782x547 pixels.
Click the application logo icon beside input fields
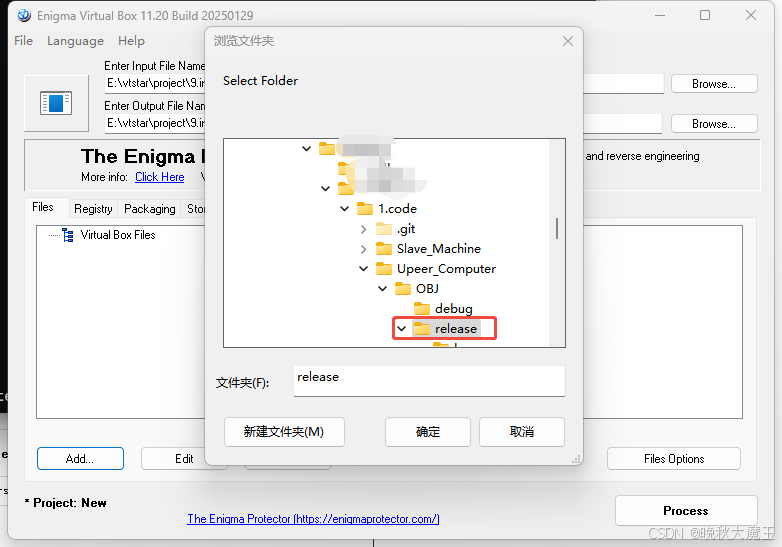tap(56, 103)
